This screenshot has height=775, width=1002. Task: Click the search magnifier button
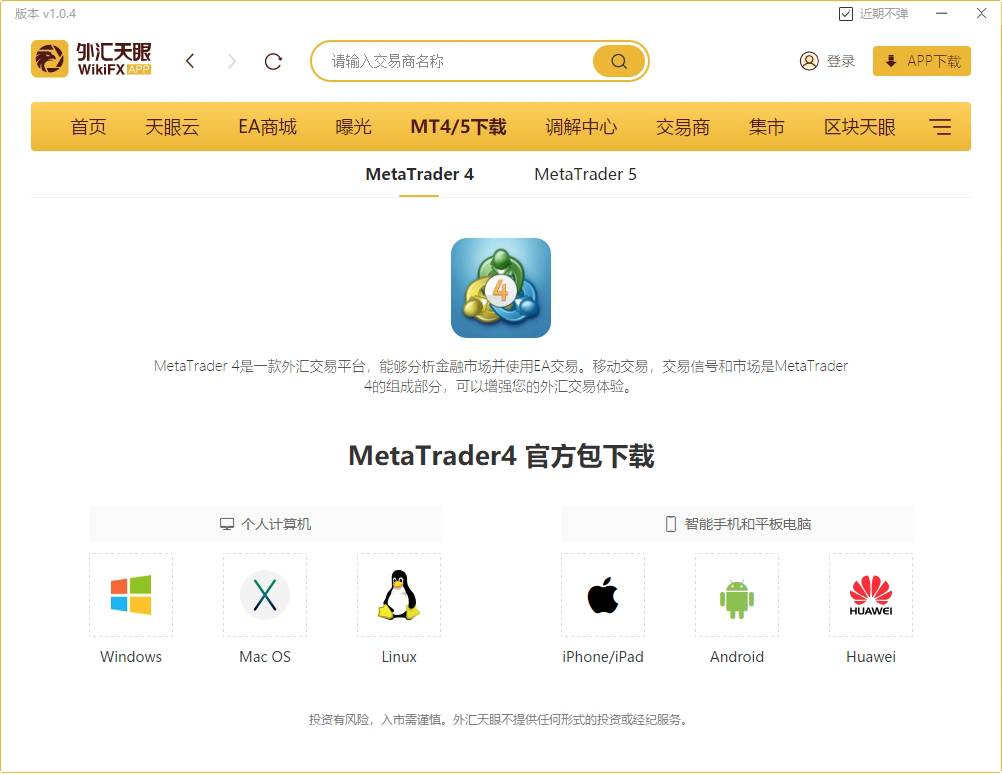tap(619, 61)
